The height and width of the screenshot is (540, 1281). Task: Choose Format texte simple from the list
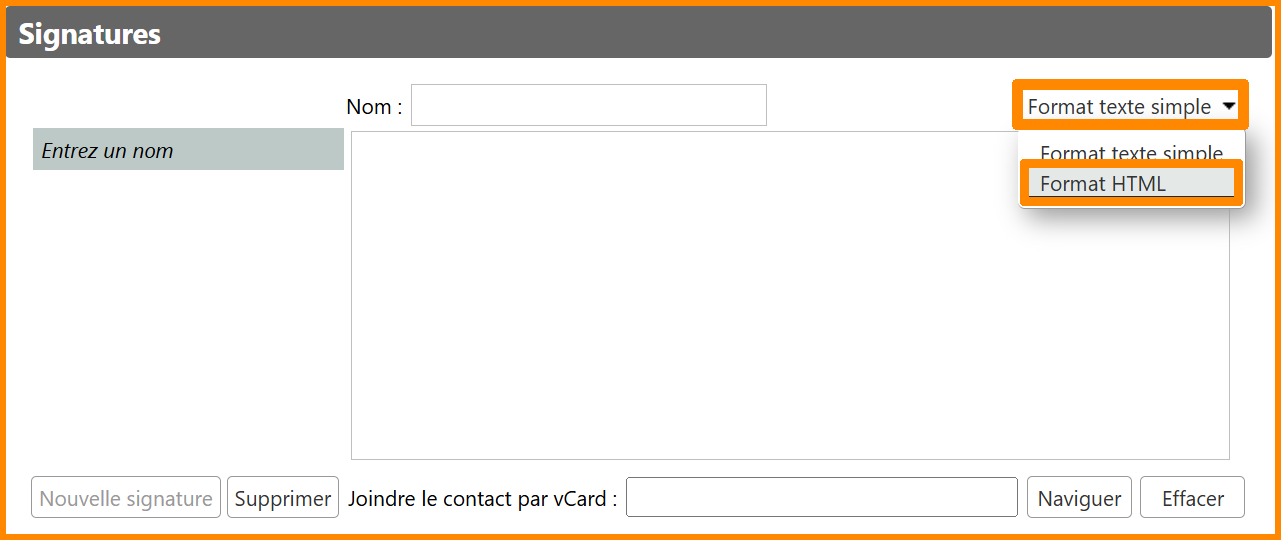pyautogui.click(x=1130, y=152)
